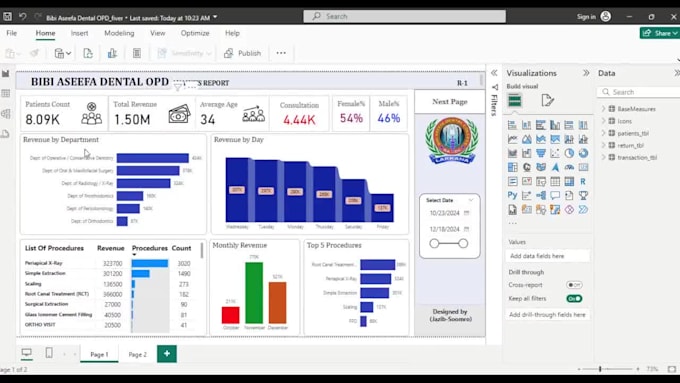Viewport: 680px width, 383px height.
Task: Select the Treemap visual icon
Action: click(513, 167)
